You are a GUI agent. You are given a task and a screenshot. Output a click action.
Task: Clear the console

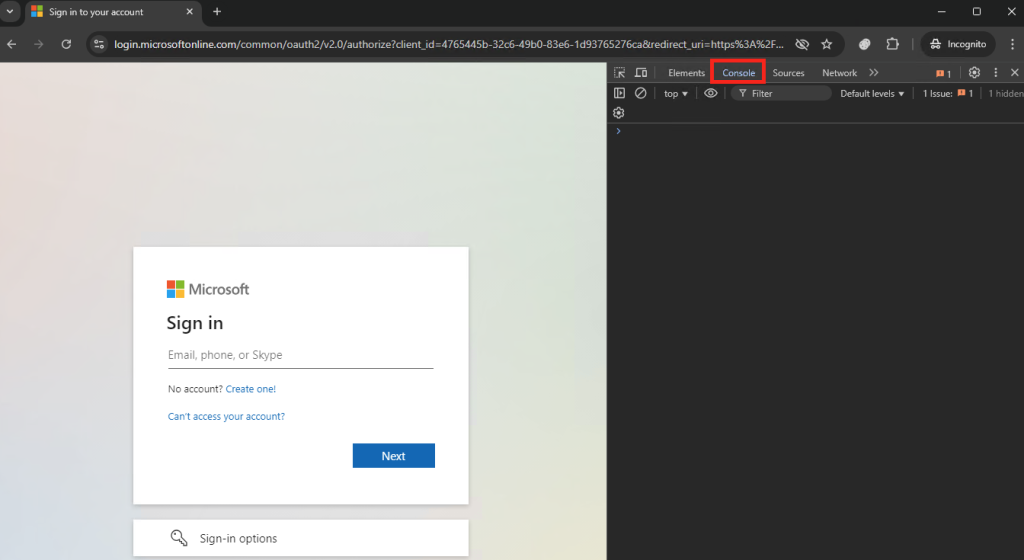(641, 93)
